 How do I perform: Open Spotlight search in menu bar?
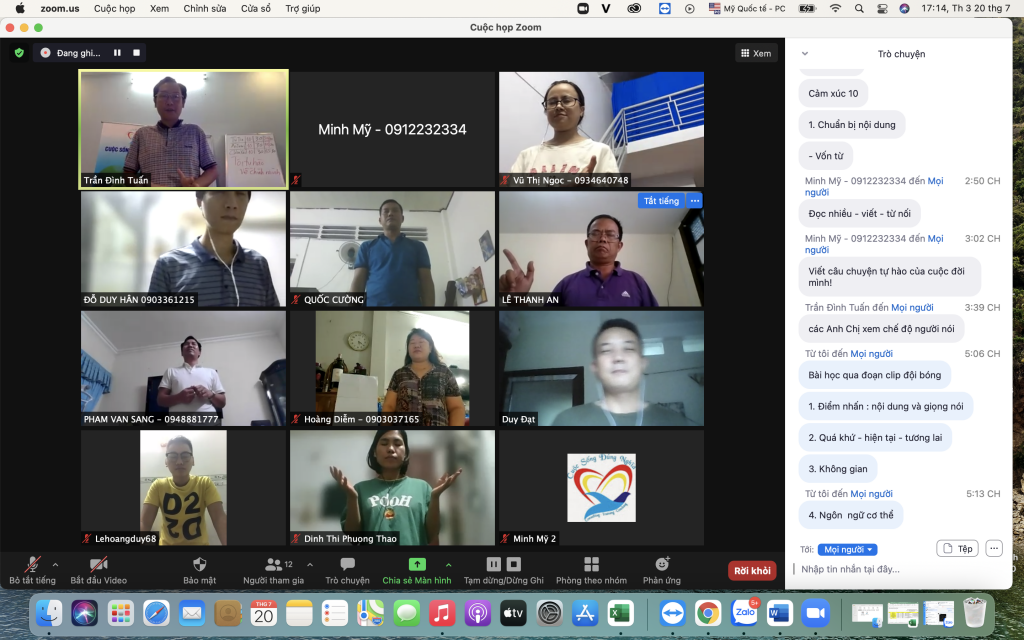[859, 8]
